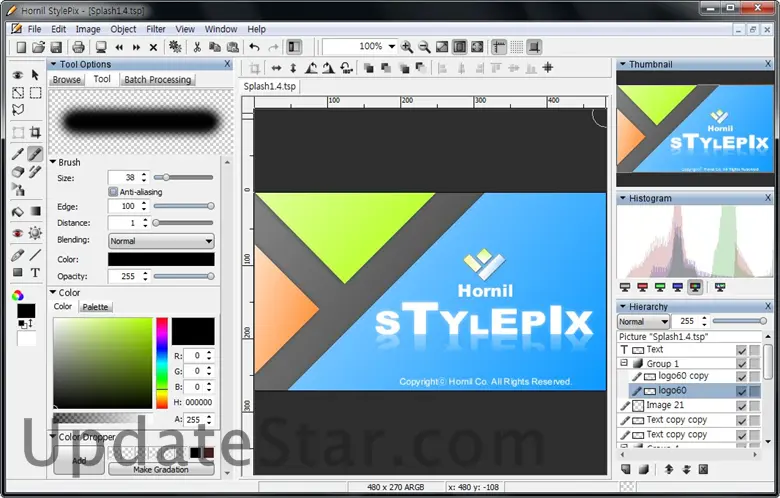Image resolution: width=780 pixels, height=498 pixels.
Task: Click the flip horizontal arrow icon
Action: tap(277, 68)
